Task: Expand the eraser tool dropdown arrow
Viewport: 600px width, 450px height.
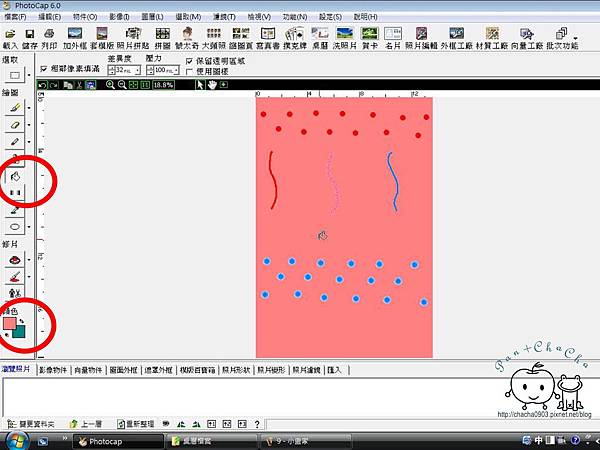Action: 29,125
